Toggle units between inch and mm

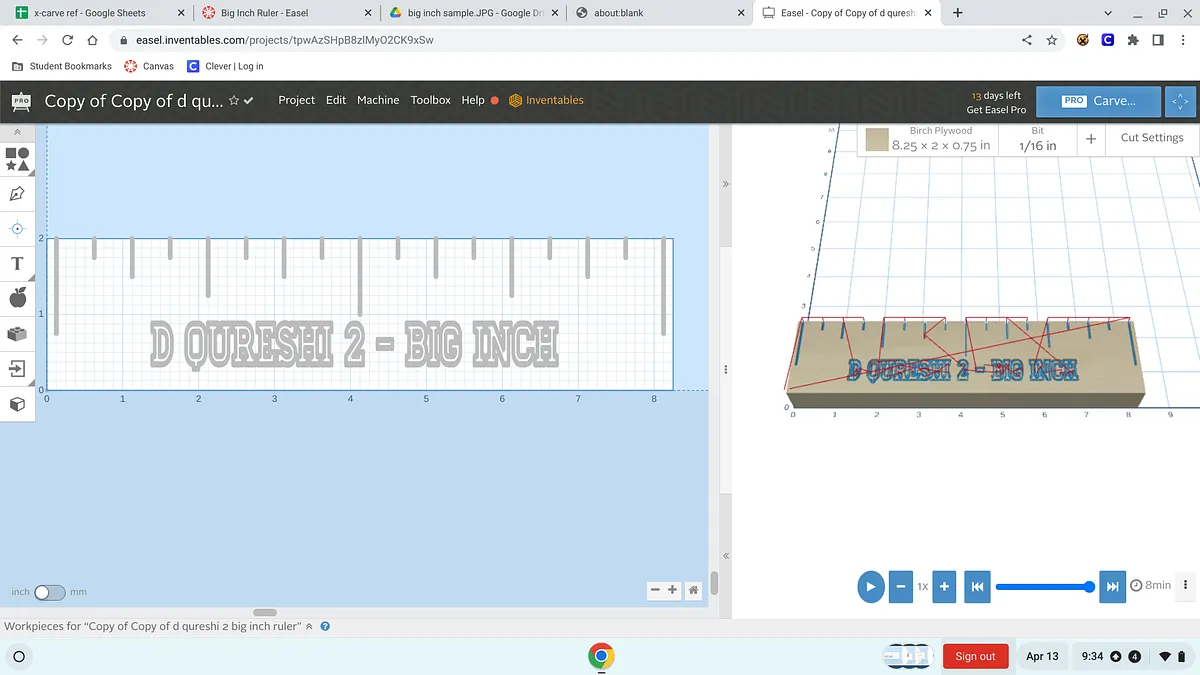[x=49, y=592]
